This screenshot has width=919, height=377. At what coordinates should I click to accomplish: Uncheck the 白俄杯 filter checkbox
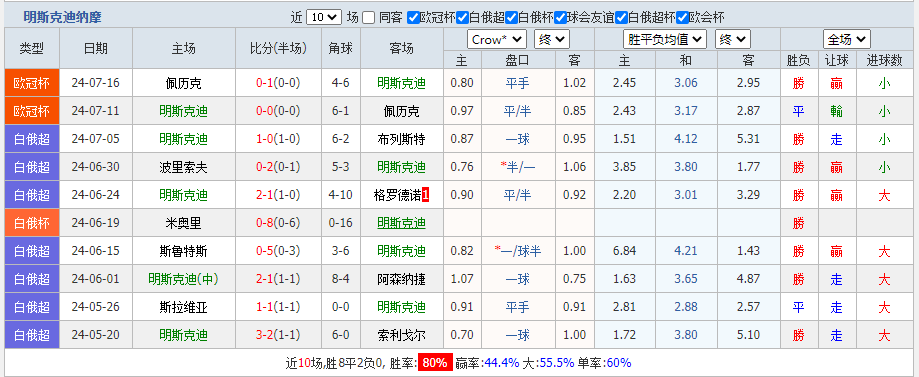point(511,18)
